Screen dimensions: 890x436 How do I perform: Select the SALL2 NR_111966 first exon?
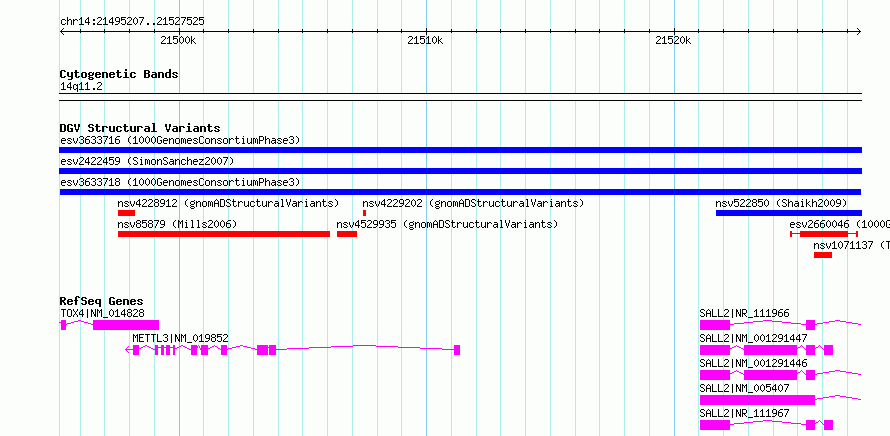pos(715,325)
